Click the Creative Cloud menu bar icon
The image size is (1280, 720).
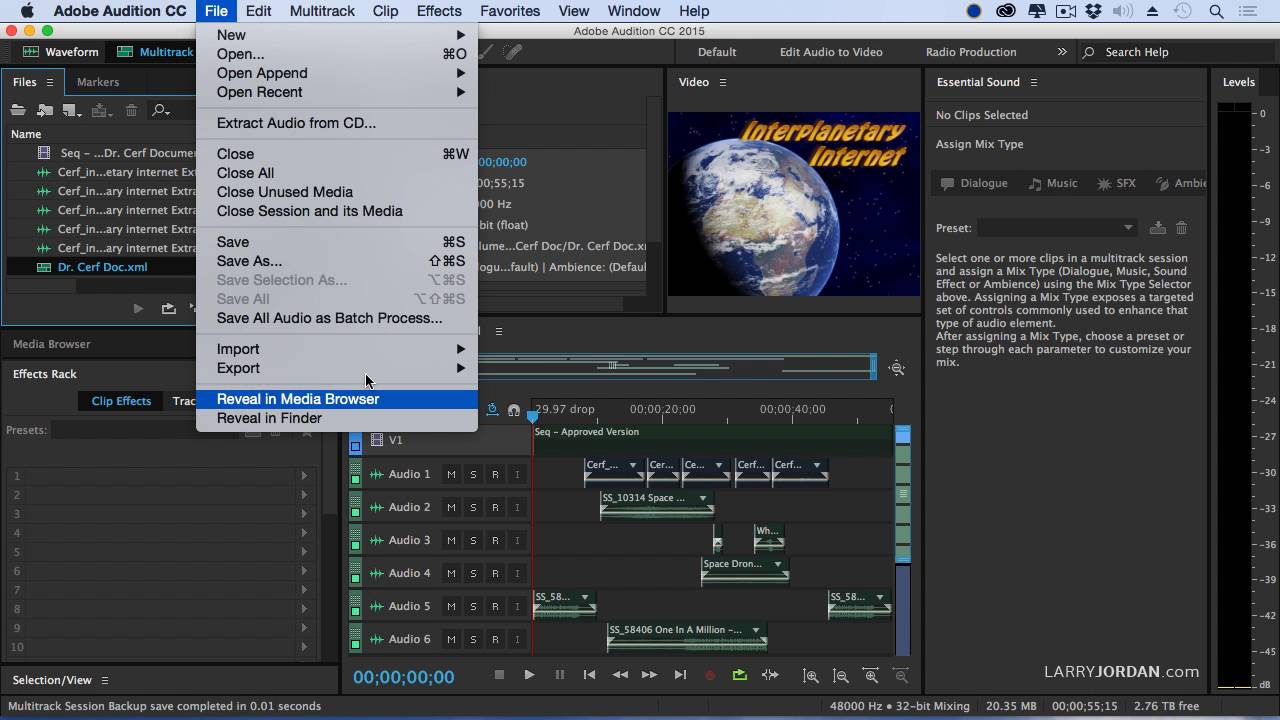(1006, 11)
